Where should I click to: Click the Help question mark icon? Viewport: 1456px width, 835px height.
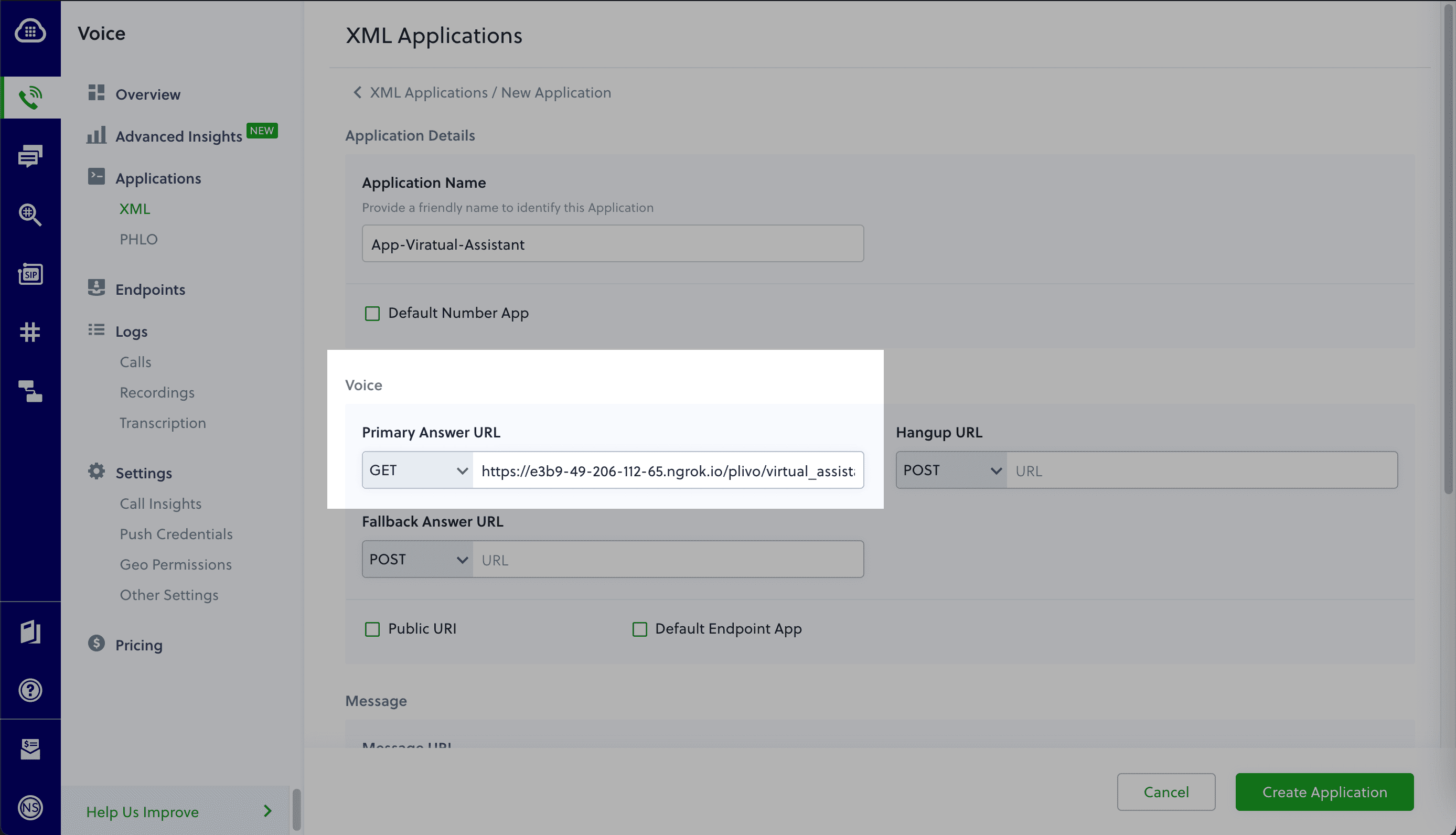30,690
